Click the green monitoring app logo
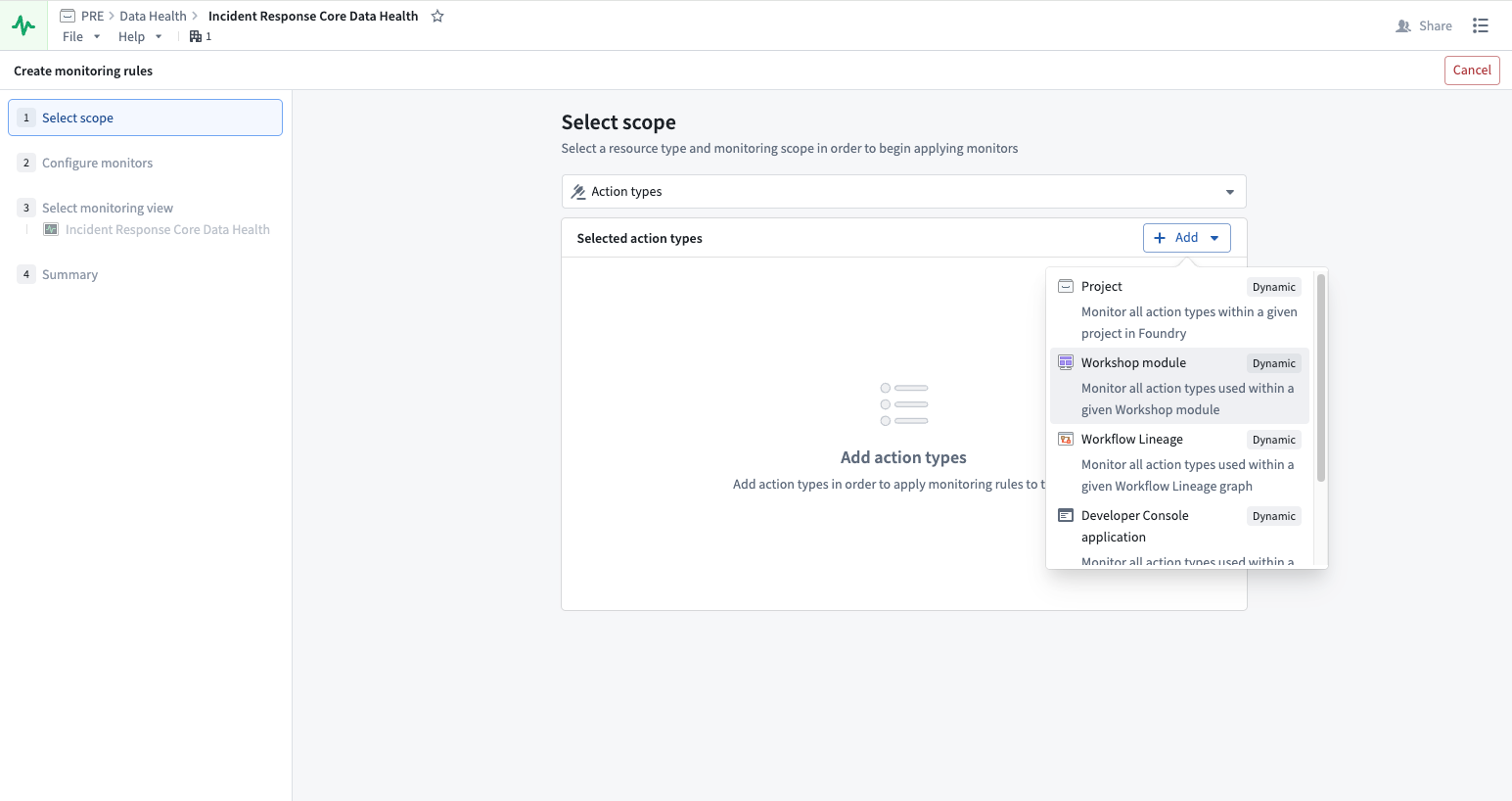 pyautogui.click(x=23, y=24)
